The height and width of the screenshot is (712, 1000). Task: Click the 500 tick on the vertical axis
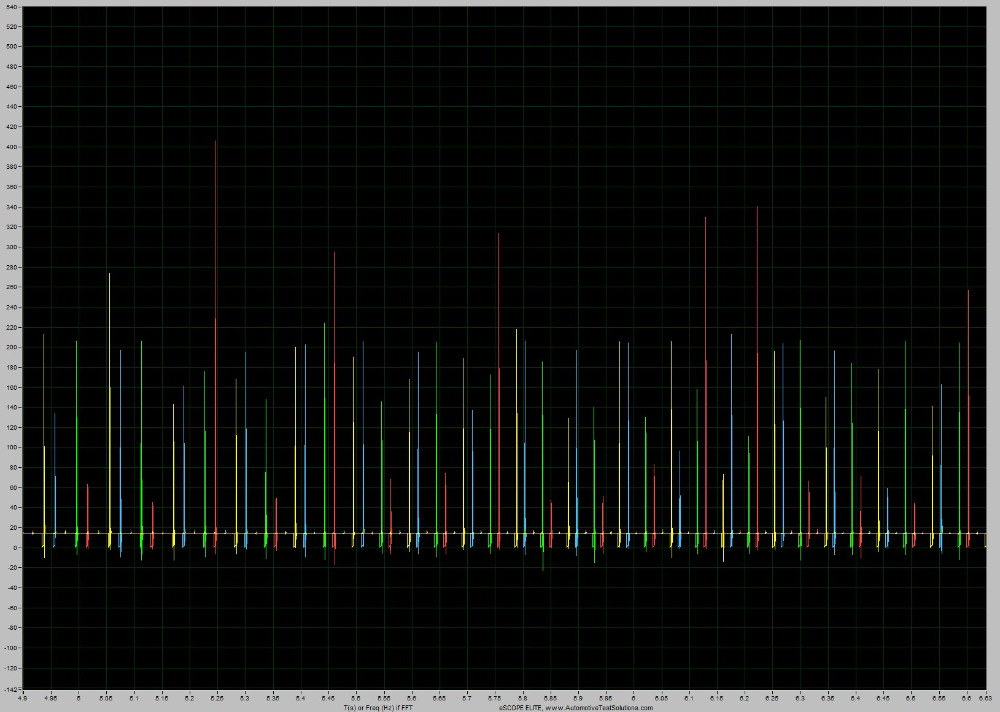pyautogui.click(x=12, y=47)
